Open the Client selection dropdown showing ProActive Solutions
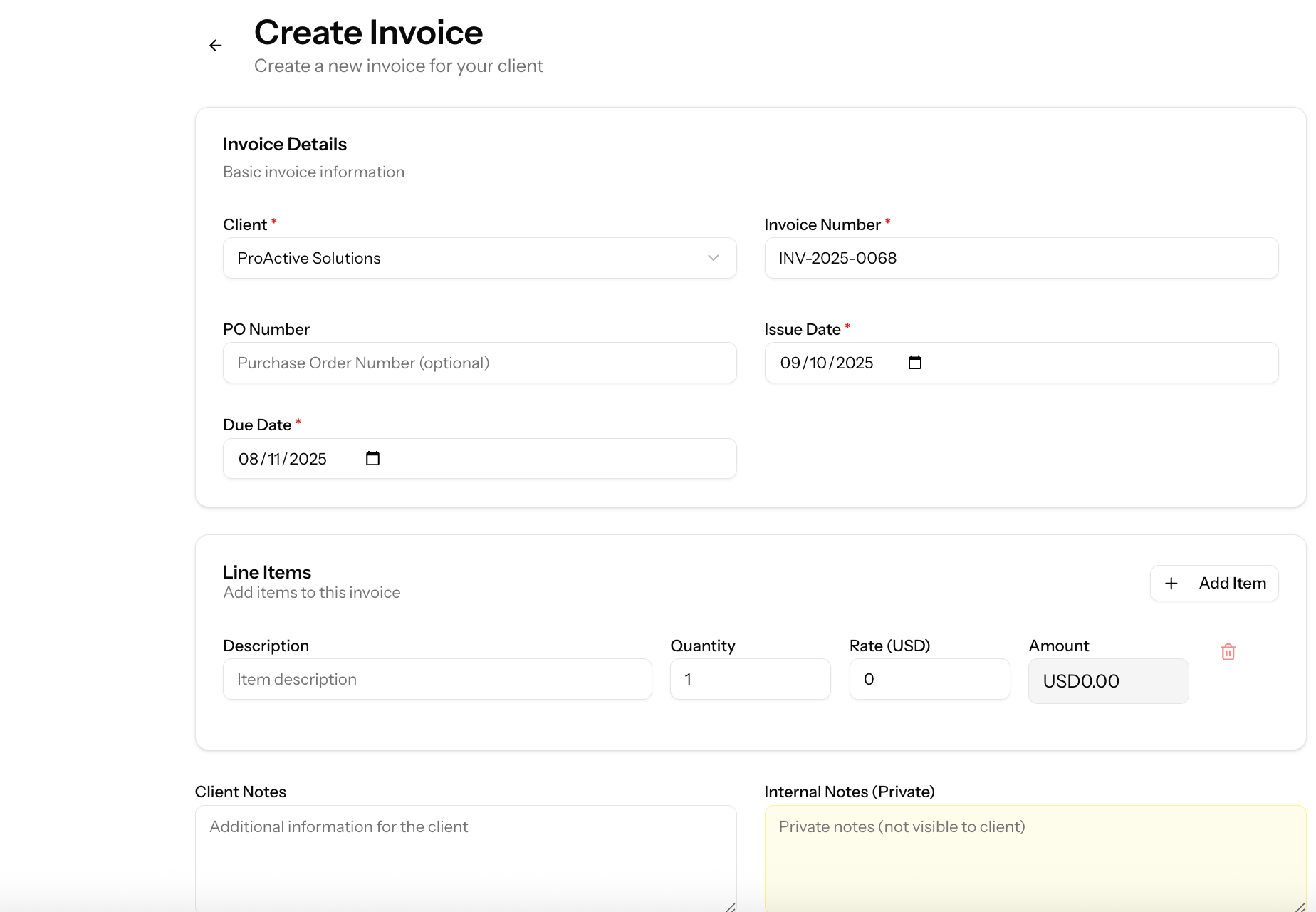The height and width of the screenshot is (912, 1316). pyautogui.click(x=479, y=258)
